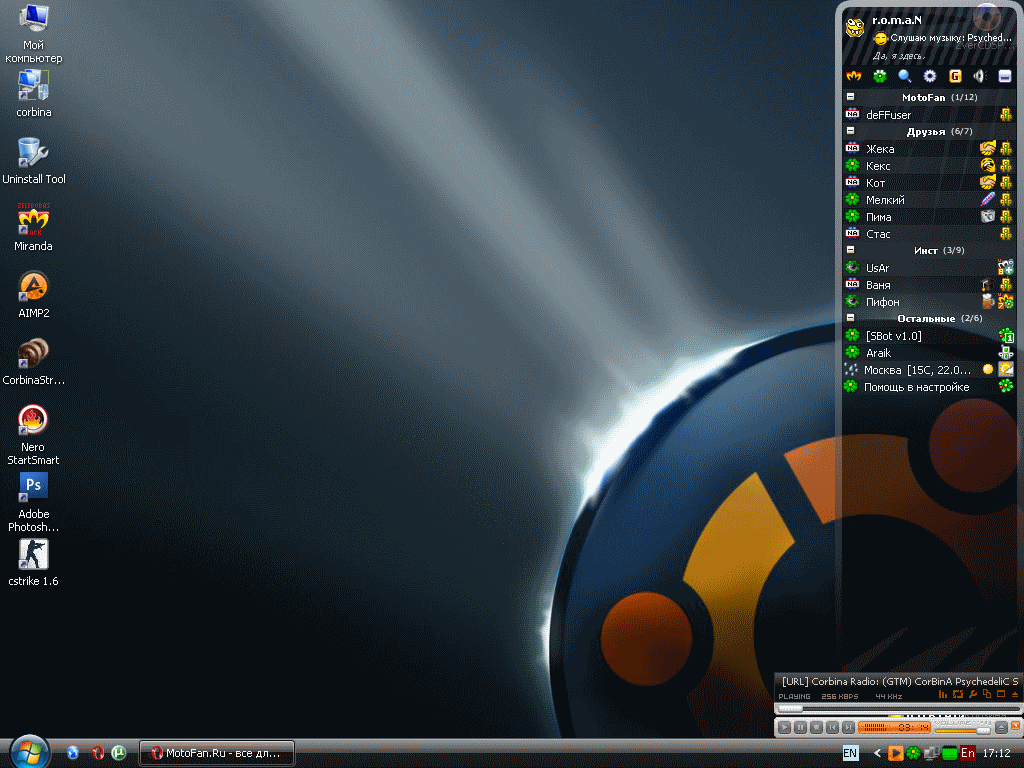Expand hidden tray icons with the arrow
Image resolution: width=1024 pixels, height=768 pixels.
877,753
